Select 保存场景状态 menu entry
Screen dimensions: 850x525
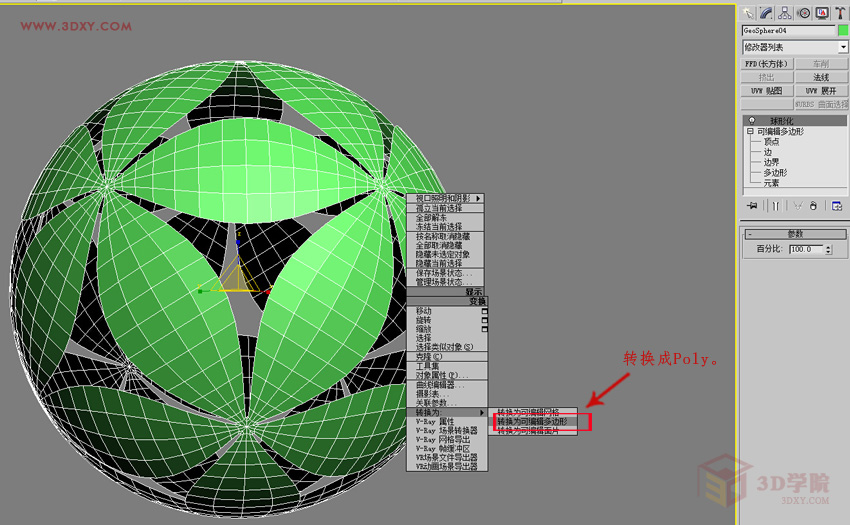point(445,273)
